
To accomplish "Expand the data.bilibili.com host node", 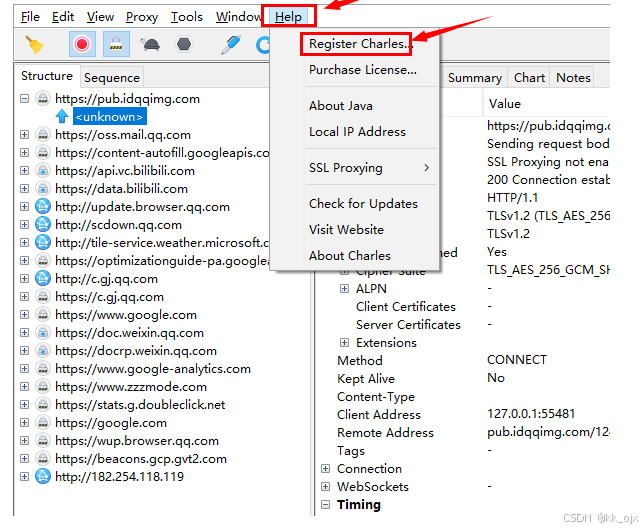I will pos(25,189).
